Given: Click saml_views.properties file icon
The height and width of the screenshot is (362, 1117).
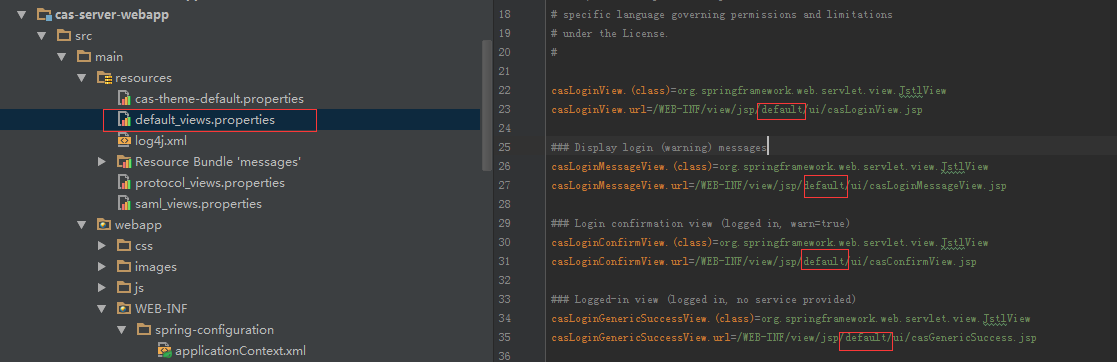Looking at the screenshot, I should pos(124,204).
